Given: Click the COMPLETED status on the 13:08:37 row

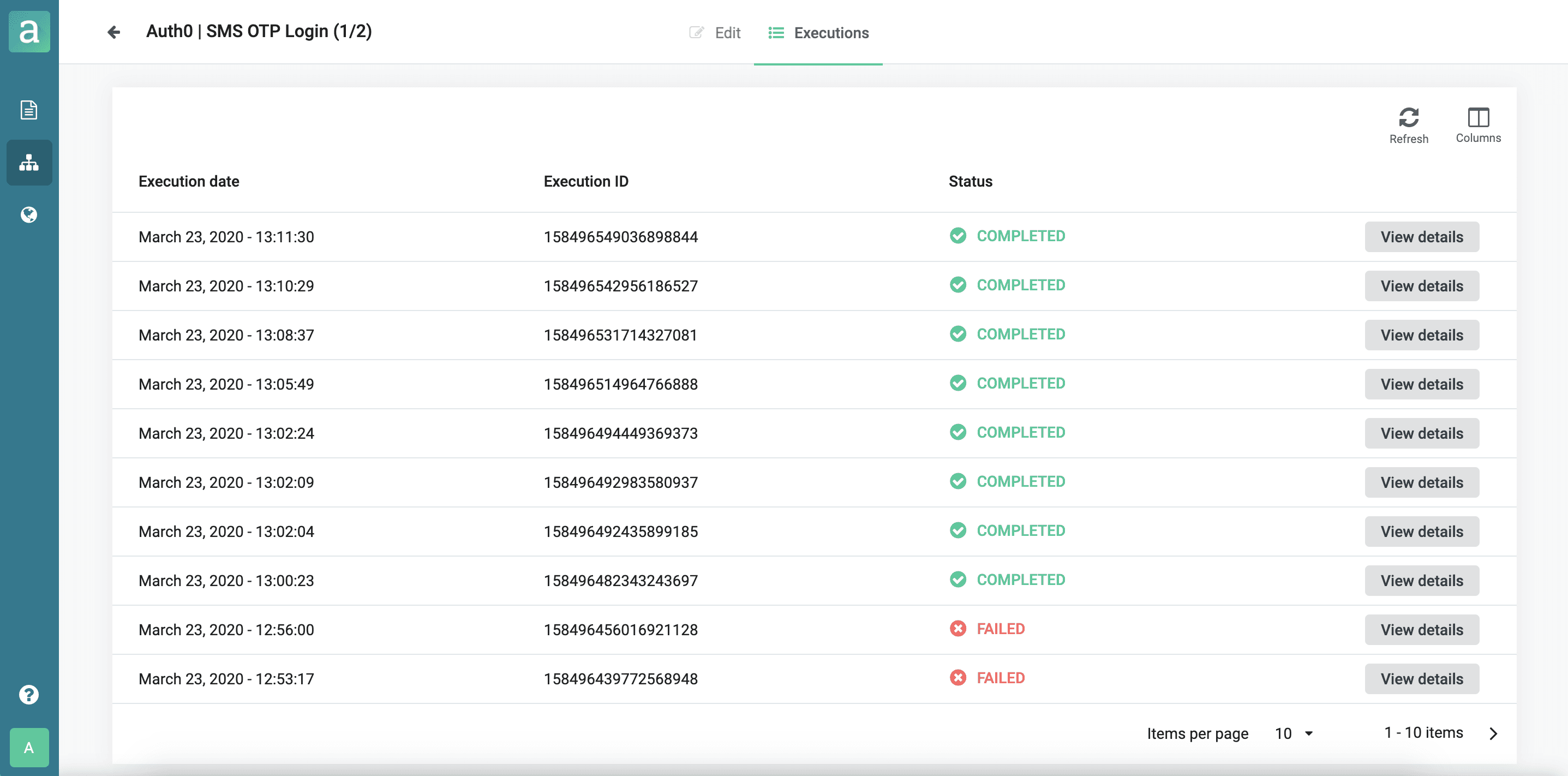Looking at the screenshot, I should point(1021,334).
